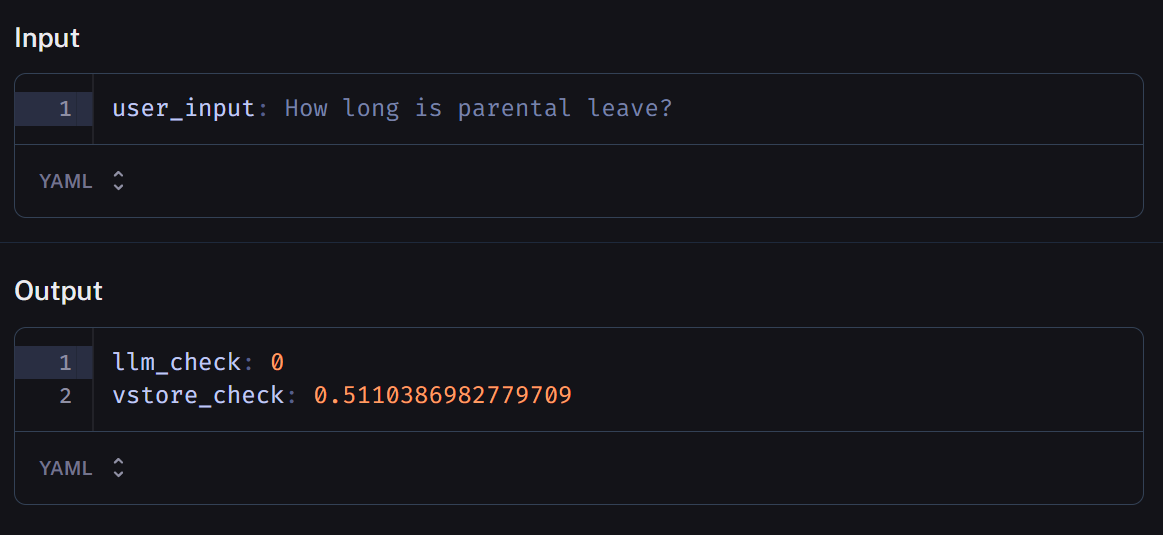Click the up-down chevron icon beside Input YAML

118,181
